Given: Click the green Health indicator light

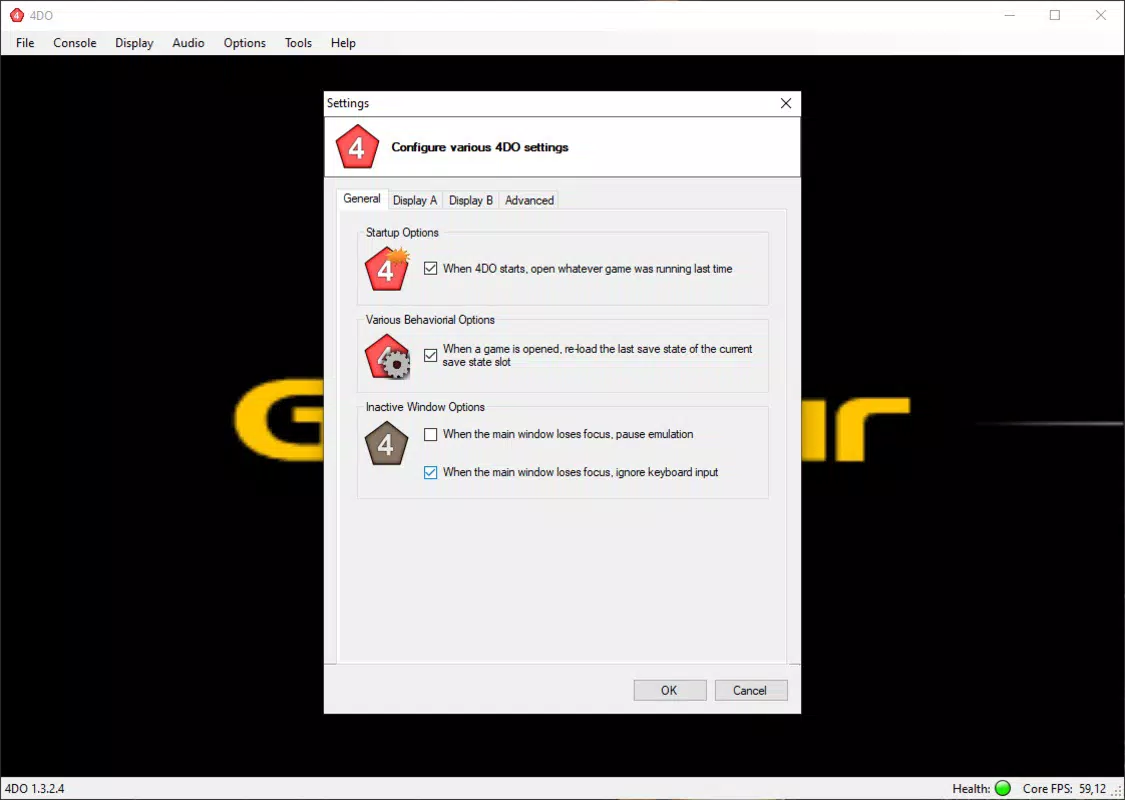Looking at the screenshot, I should 1003,789.
